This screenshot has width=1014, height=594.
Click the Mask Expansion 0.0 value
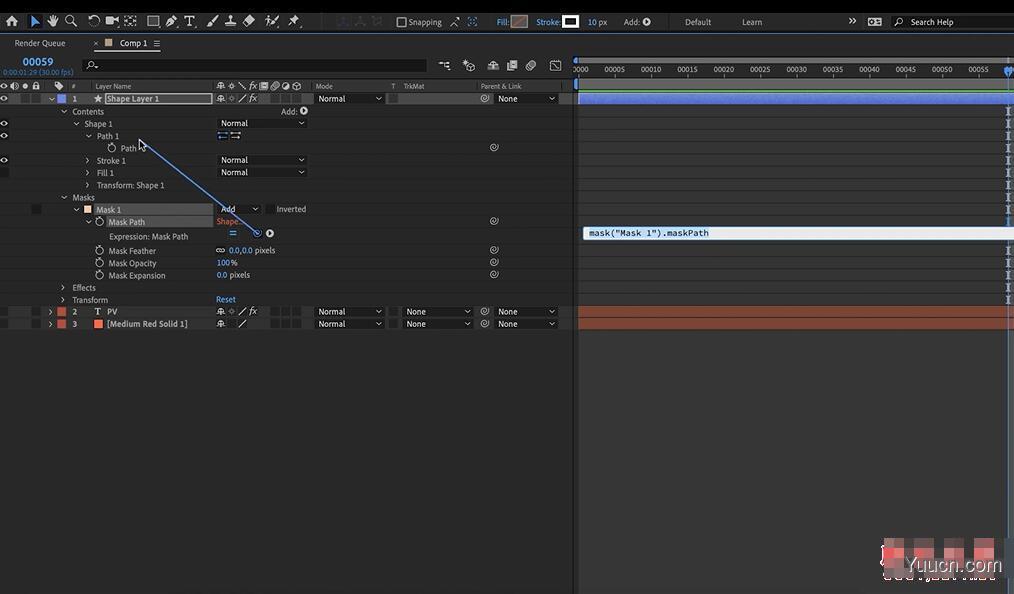(222, 275)
